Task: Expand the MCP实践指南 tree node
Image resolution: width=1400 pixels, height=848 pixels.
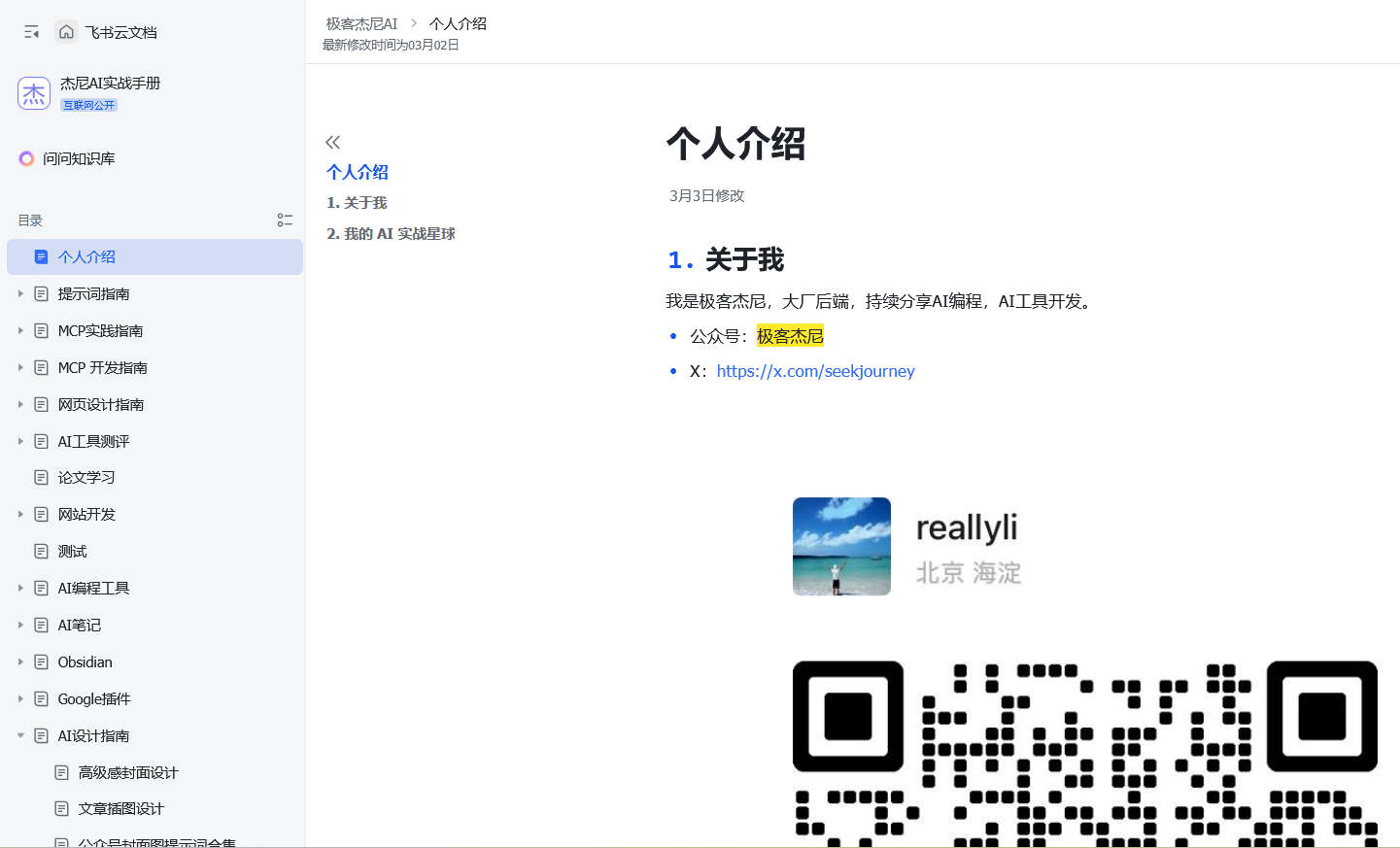Action: (20, 330)
